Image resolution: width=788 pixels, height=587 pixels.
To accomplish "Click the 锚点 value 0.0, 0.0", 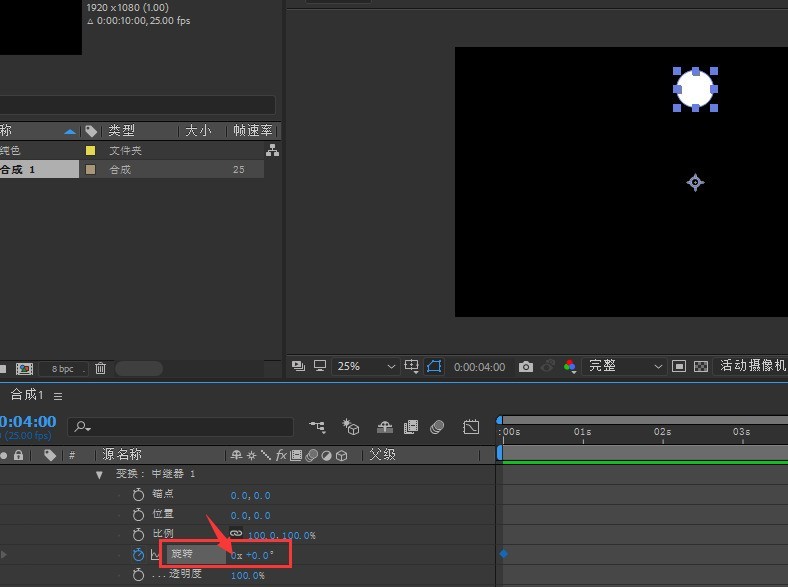I will (x=250, y=496).
